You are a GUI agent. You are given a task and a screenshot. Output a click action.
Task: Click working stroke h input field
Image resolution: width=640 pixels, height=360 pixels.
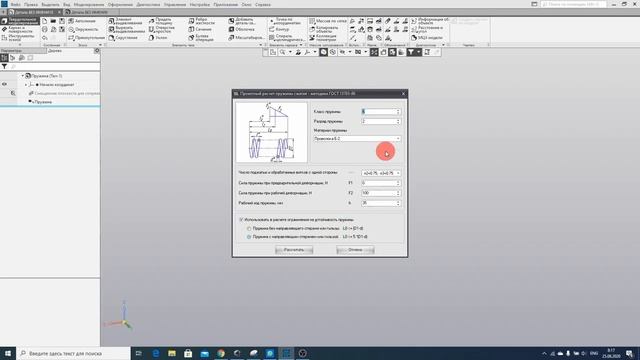[378, 203]
